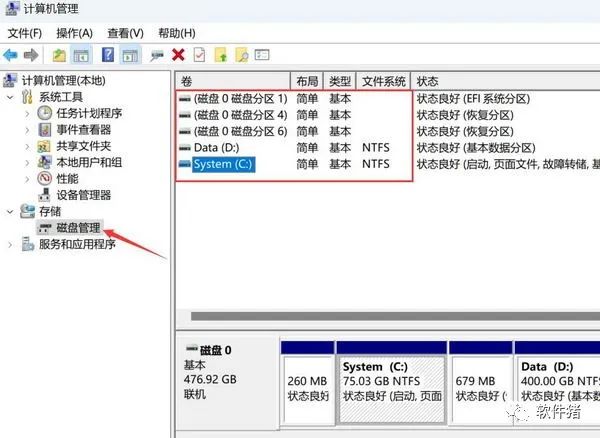The image size is (600, 438).
Task: Click the Forward arrow toolbar icon
Action: pyautogui.click(x=31, y=55)
